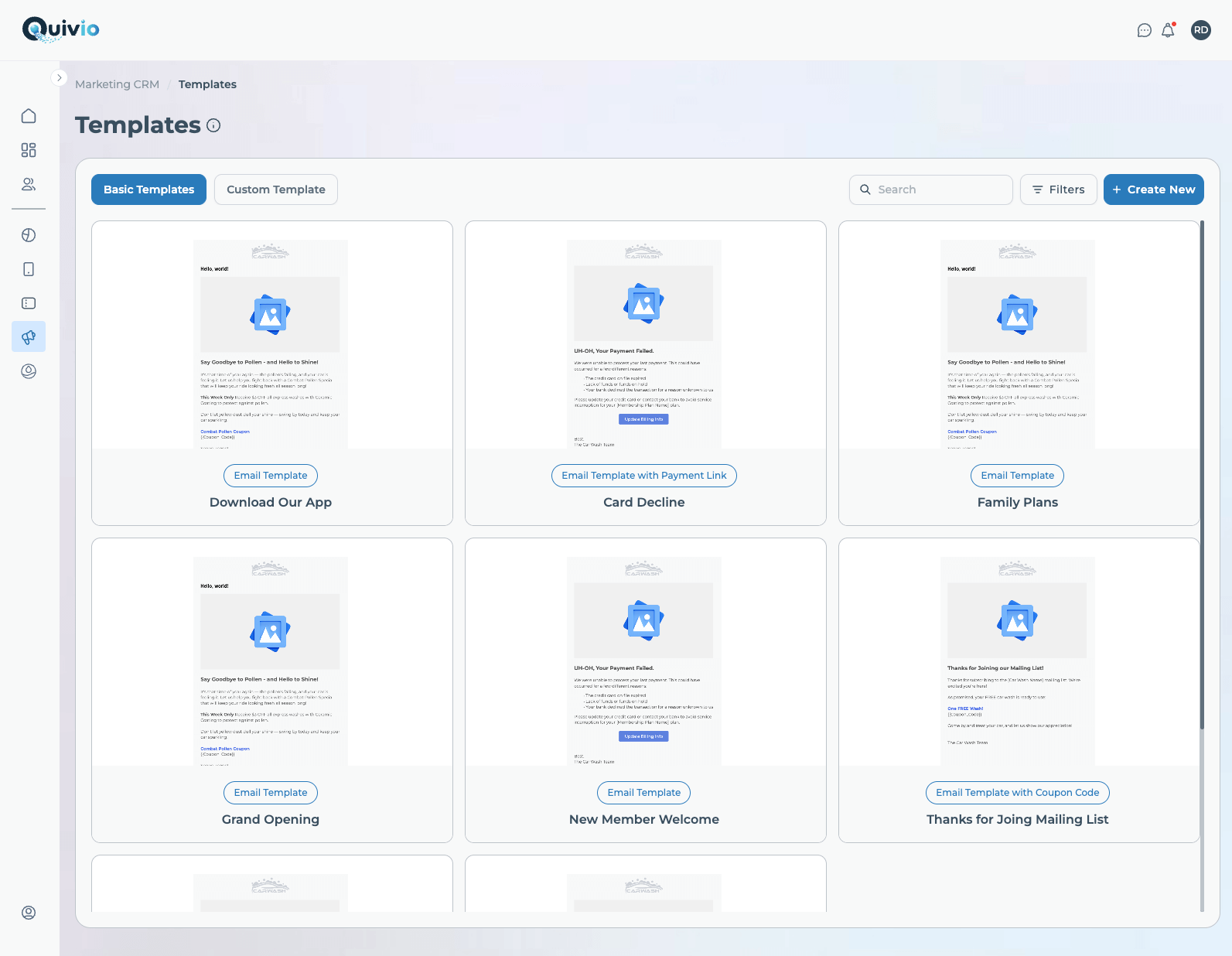Click the mobile device sidebar icon

tap(29, 269)
